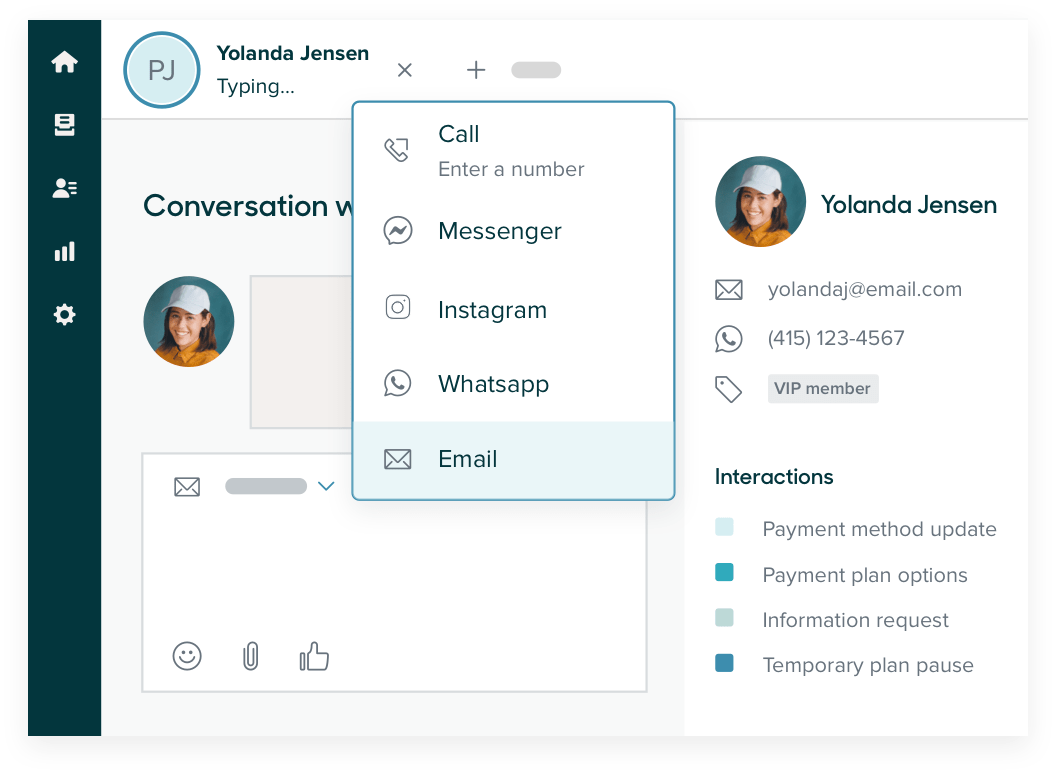The height and width of the screenshot is (774, 1056).
Task: Click the Information request color swatch
Action: click(725, 617)
